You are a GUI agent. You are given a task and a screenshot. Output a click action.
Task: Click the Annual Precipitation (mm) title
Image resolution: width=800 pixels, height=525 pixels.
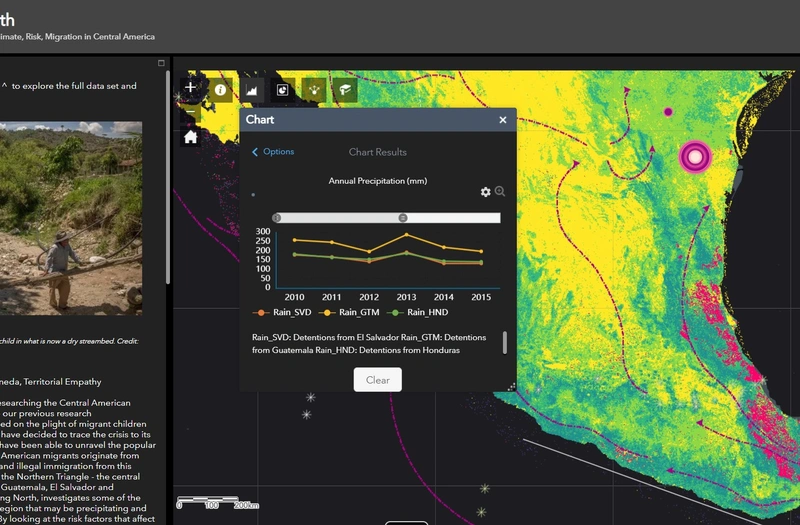coord(378,181)
